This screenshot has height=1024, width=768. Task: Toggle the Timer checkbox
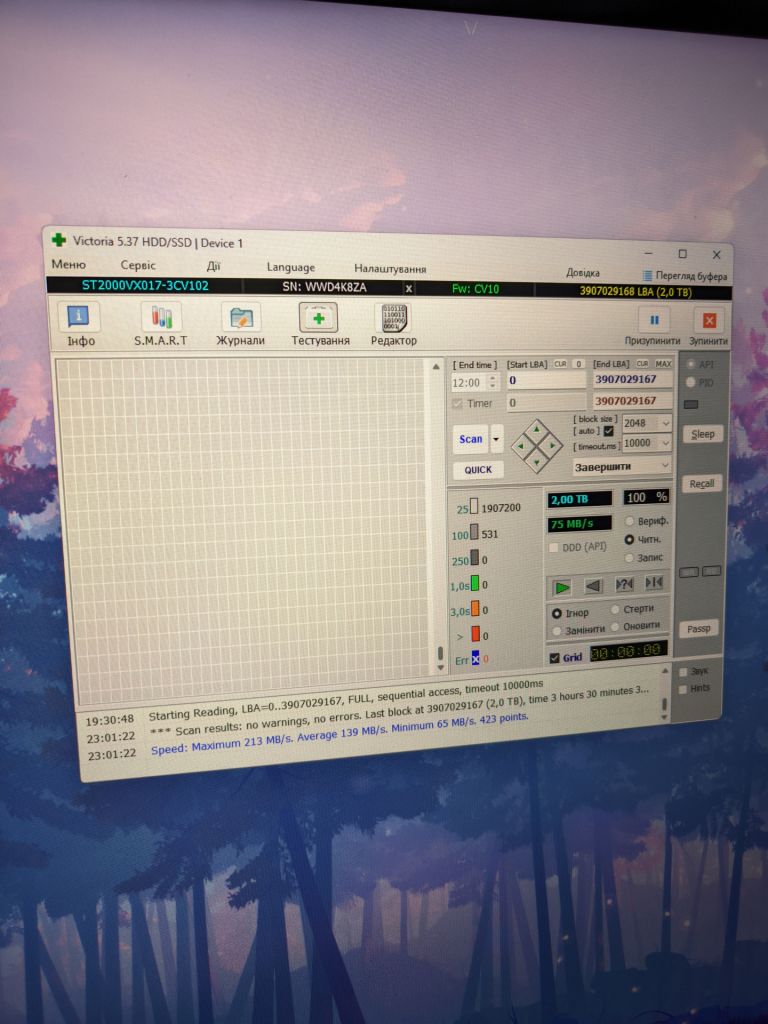point(457,404)
